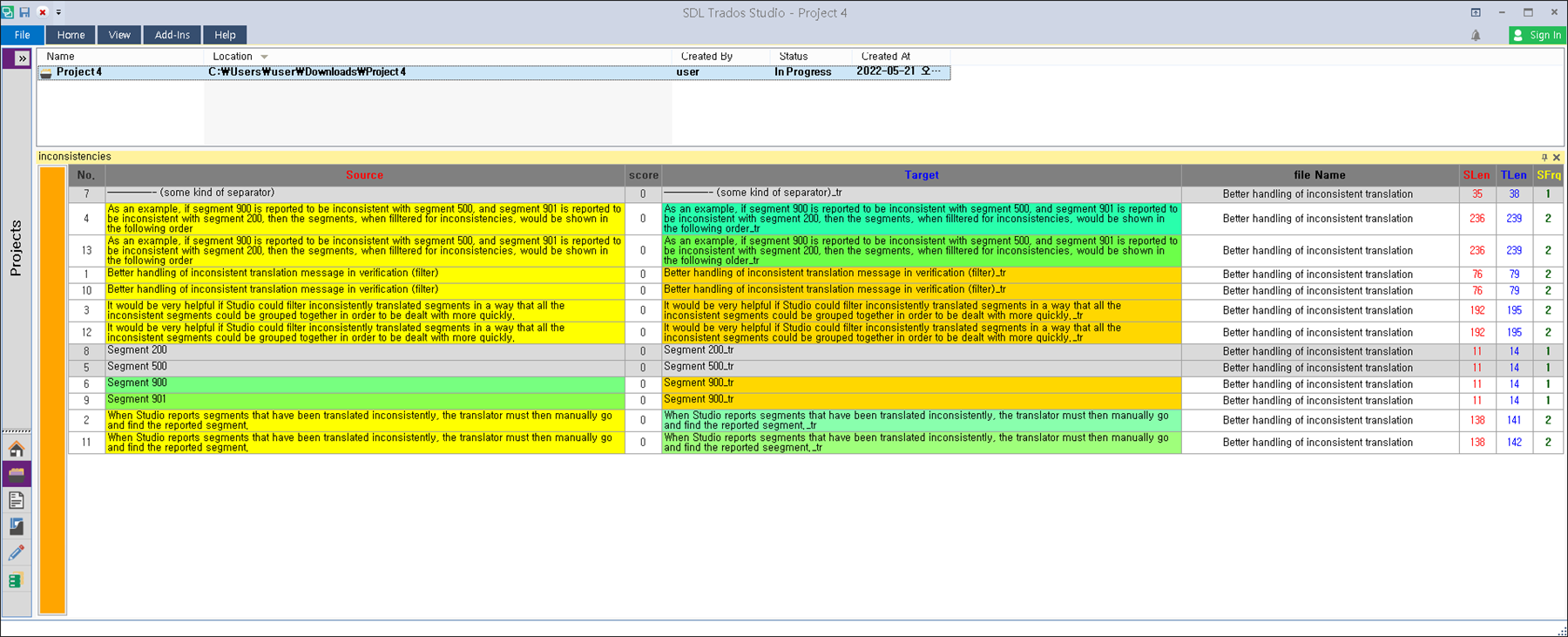Select row 7 source '(some kind of separator)'
This screenshot has width=1568, height=637.
coord(365,193)
